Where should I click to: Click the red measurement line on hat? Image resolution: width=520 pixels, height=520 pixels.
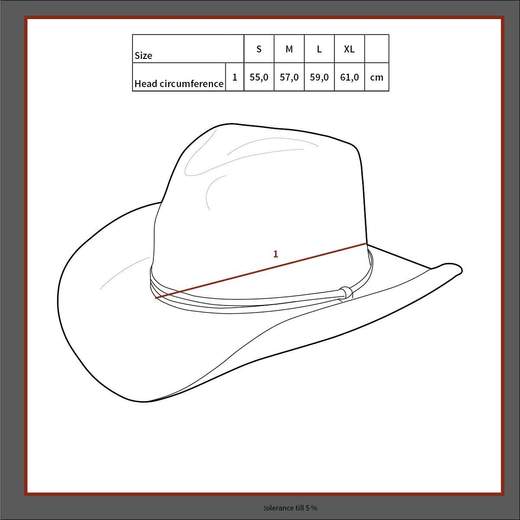coord(261,270)
